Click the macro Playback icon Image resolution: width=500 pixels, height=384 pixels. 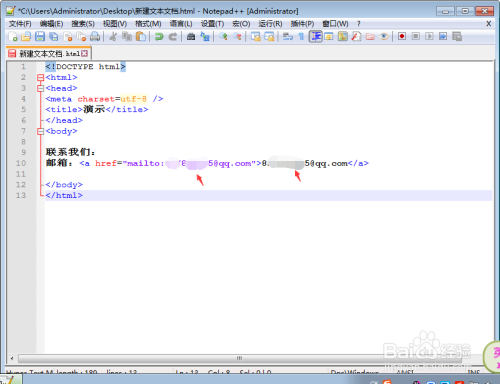429,36
